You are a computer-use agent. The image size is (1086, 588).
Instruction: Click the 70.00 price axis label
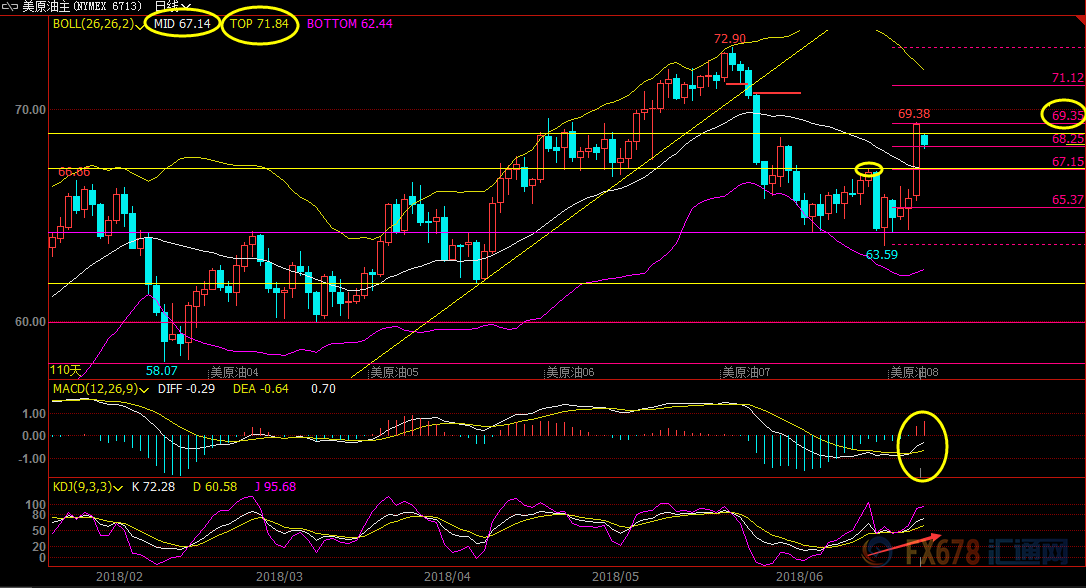click(x=30, y=110)
